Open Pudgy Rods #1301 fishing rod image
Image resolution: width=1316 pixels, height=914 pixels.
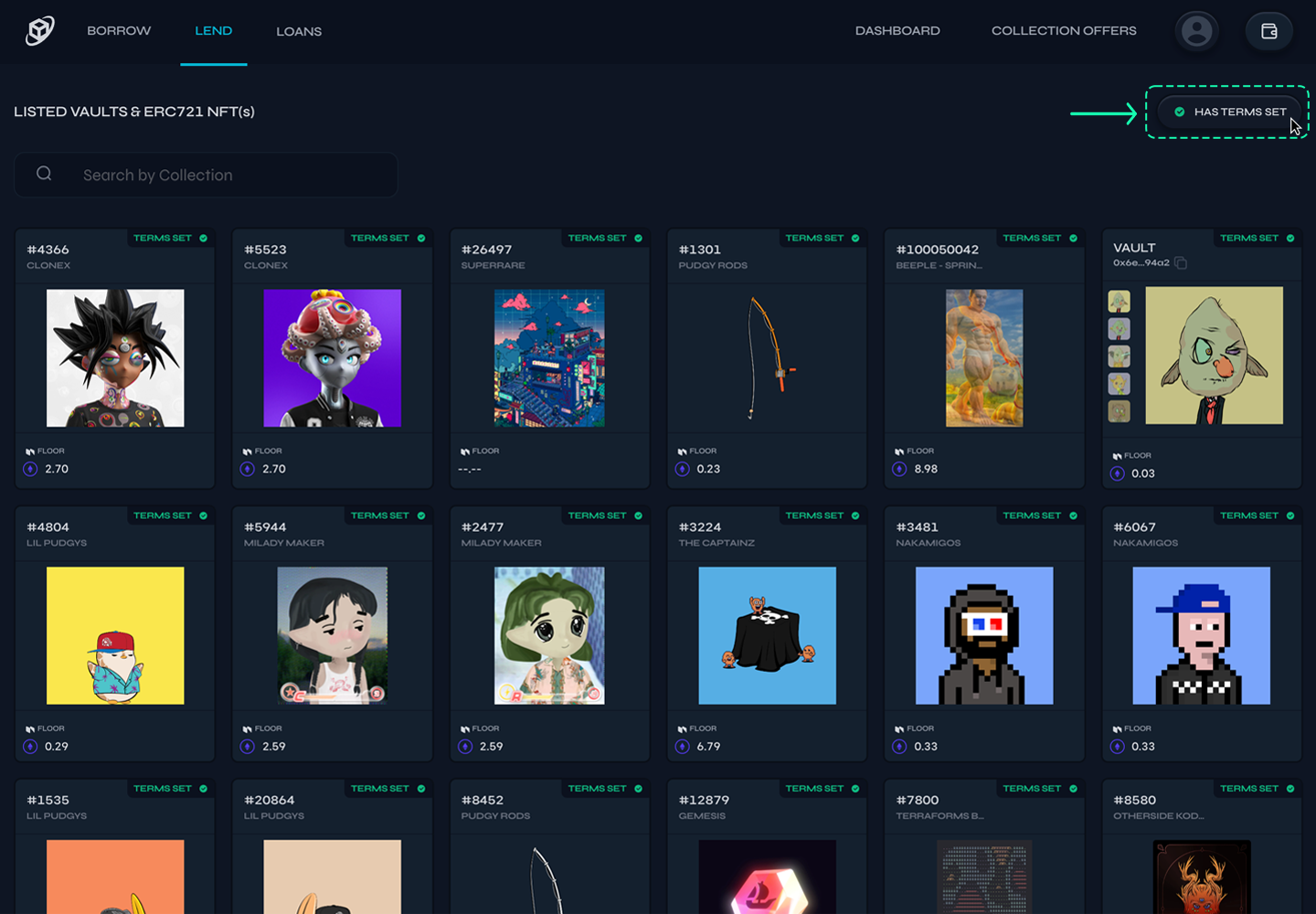tap(767, 358)
